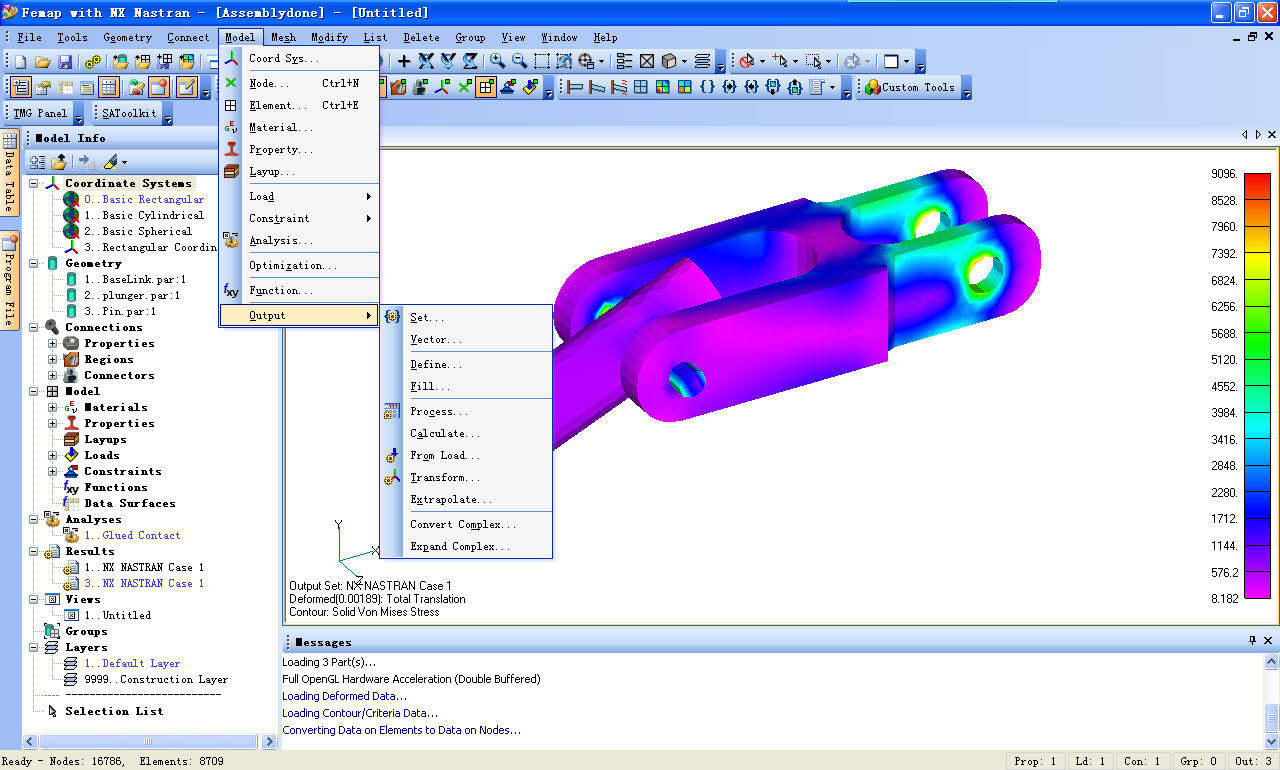Click the New model icon

[21, 62]
